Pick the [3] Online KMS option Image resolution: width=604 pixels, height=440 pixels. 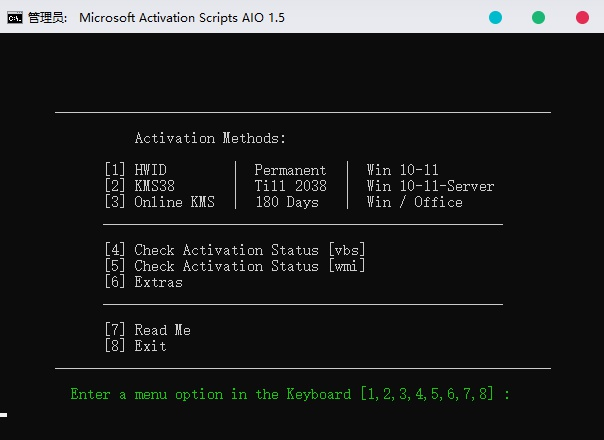[159, 202]
